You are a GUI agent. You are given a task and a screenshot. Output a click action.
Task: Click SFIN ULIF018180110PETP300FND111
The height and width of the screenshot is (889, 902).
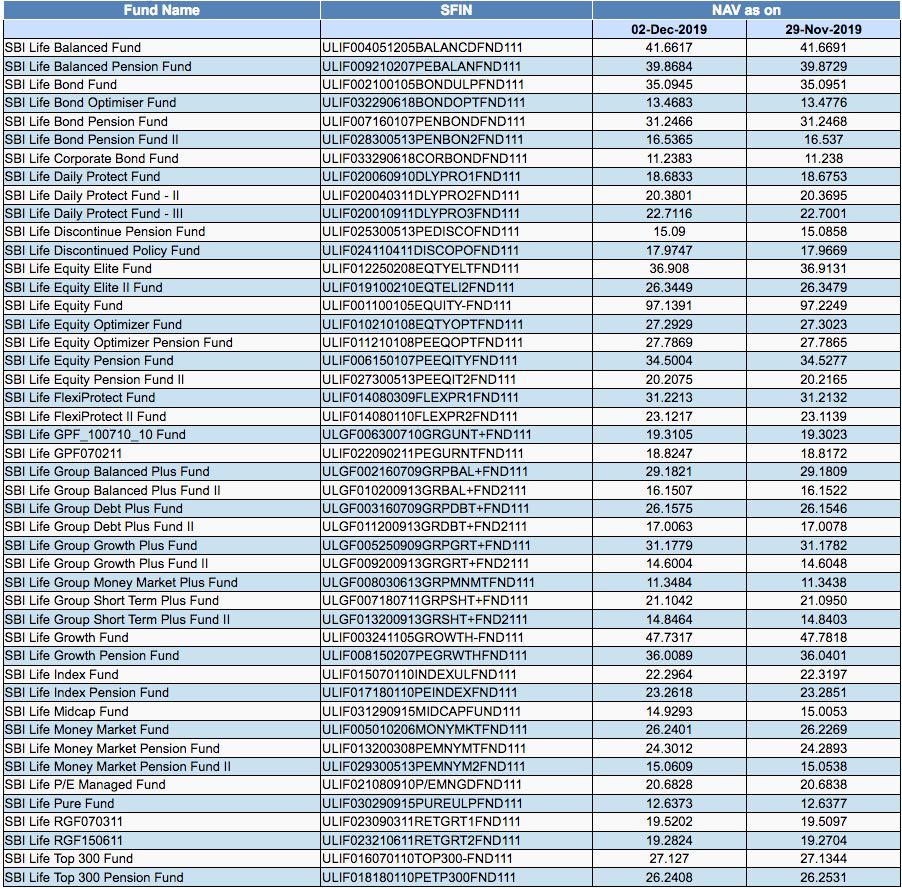point(419,877)
